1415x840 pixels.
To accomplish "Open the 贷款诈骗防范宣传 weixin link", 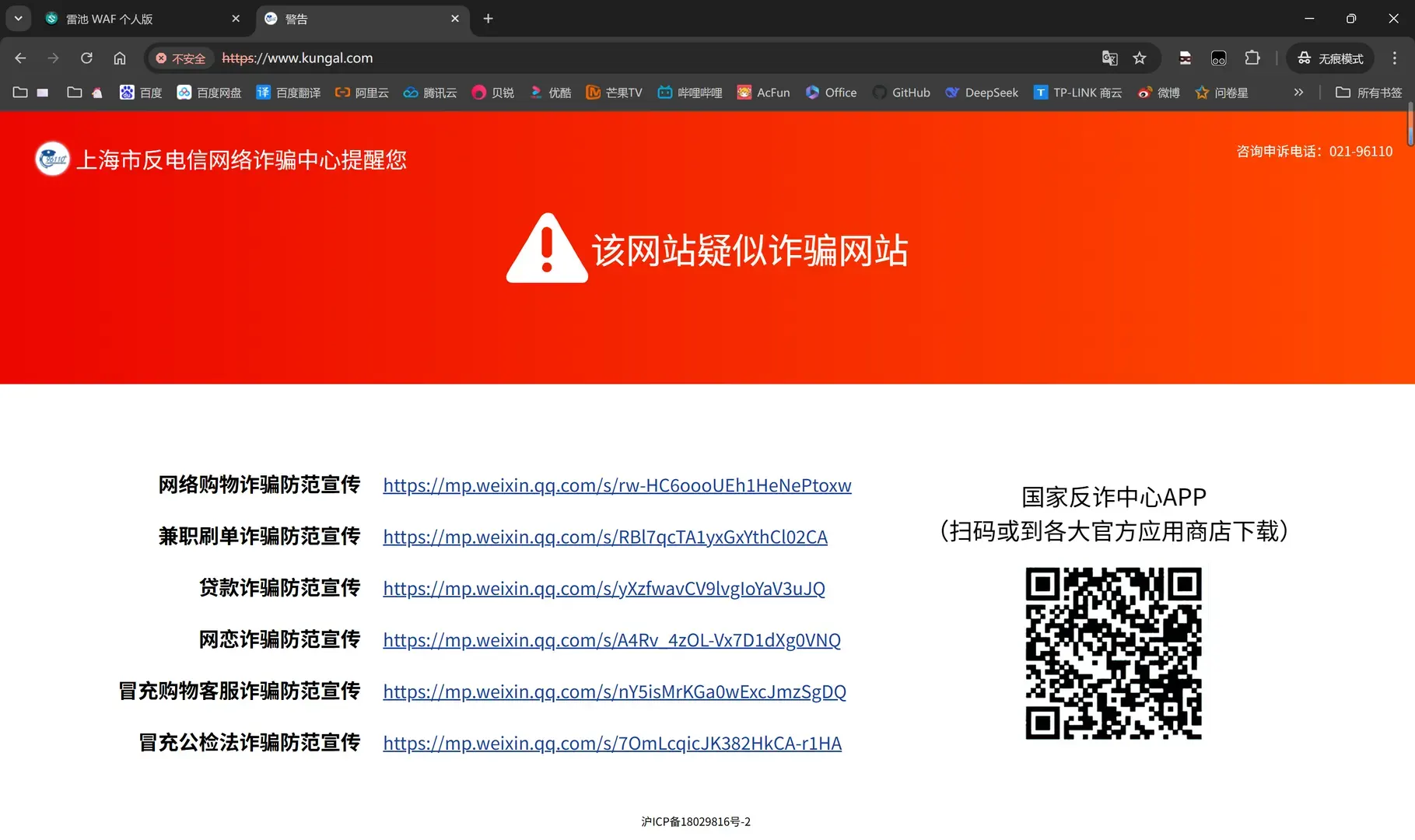I will (x=604, y=589).
